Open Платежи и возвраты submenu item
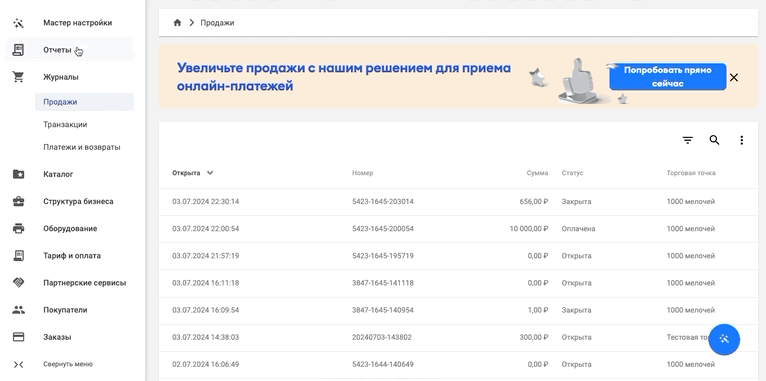Screen dimensions: 766x381 (82, 147)
